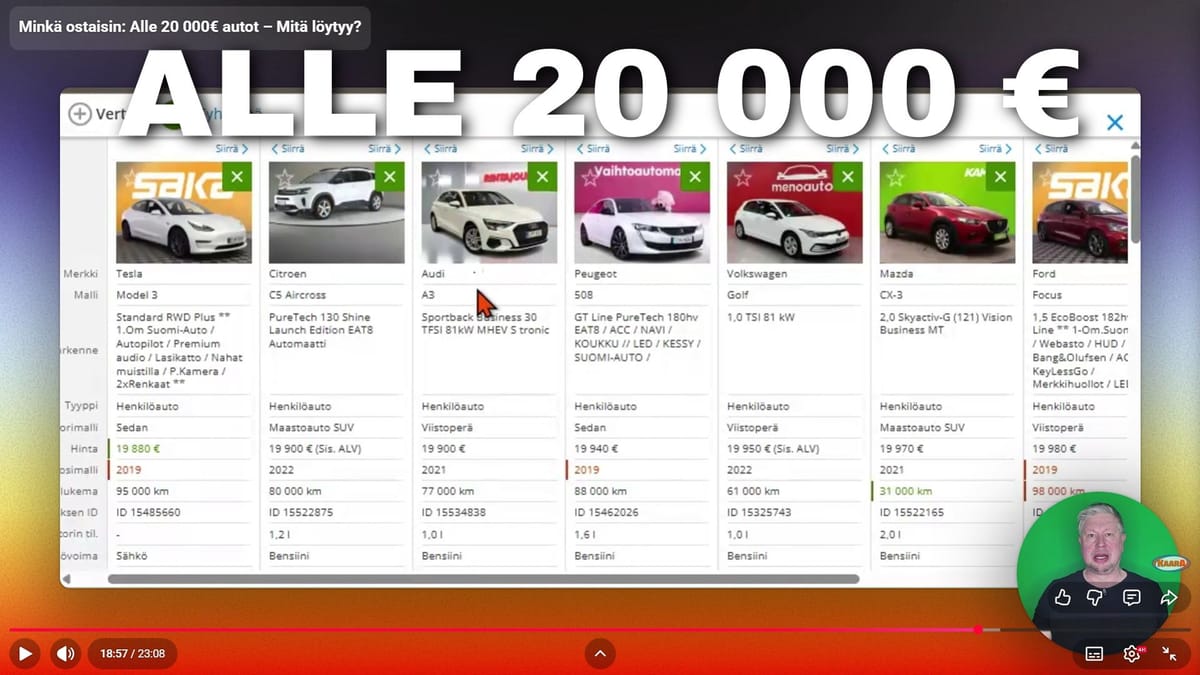The width and height of the screenshot is (1200, 675).
Task: Open the video title link about 20 000€ cars
Action: 190,29
